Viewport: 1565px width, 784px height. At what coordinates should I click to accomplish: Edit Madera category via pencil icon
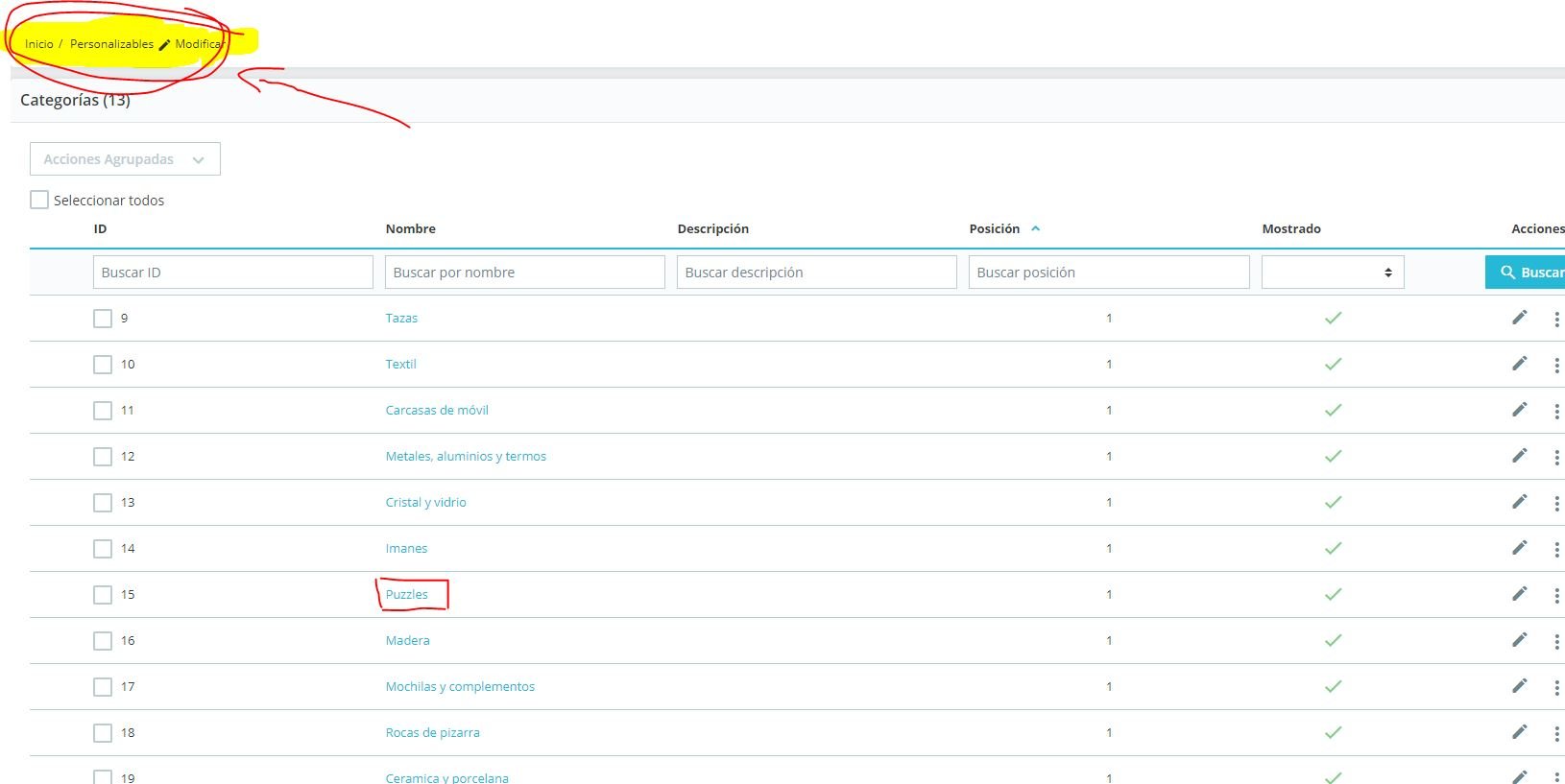pos(1519,640)
